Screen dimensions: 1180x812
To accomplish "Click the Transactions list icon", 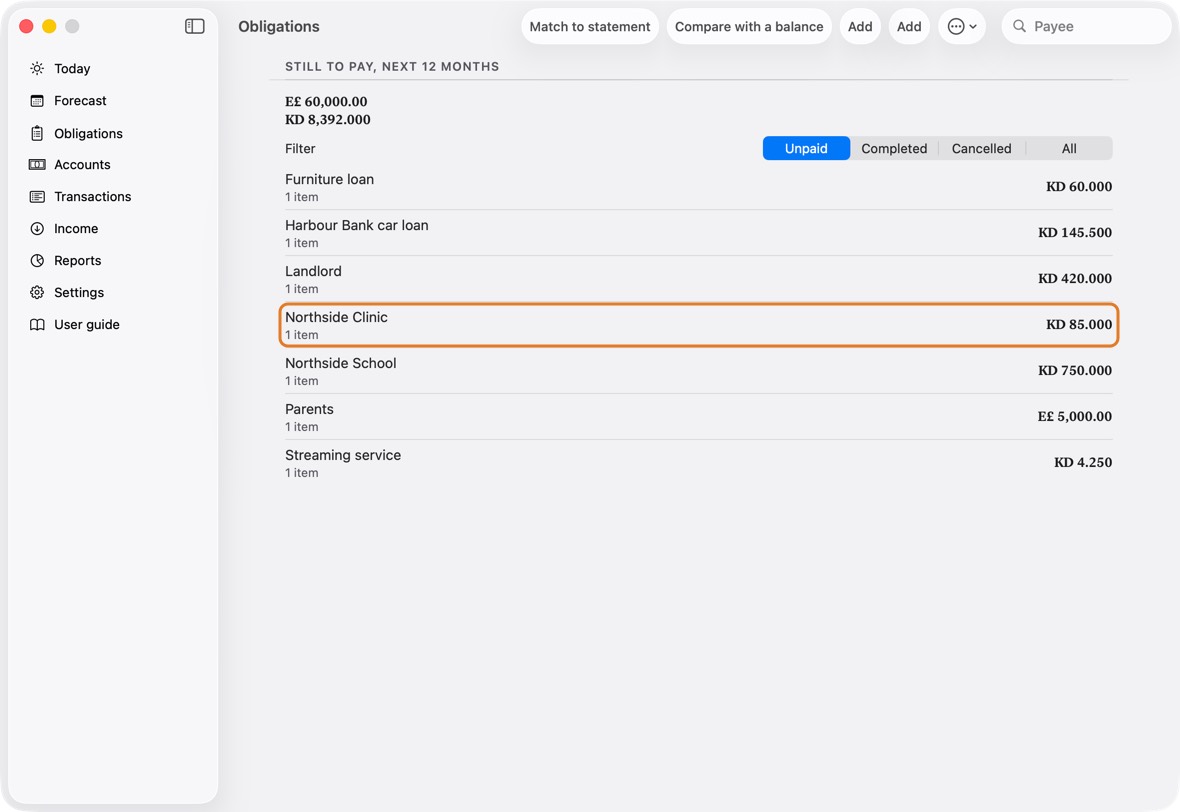I will (x=37, y=196).
